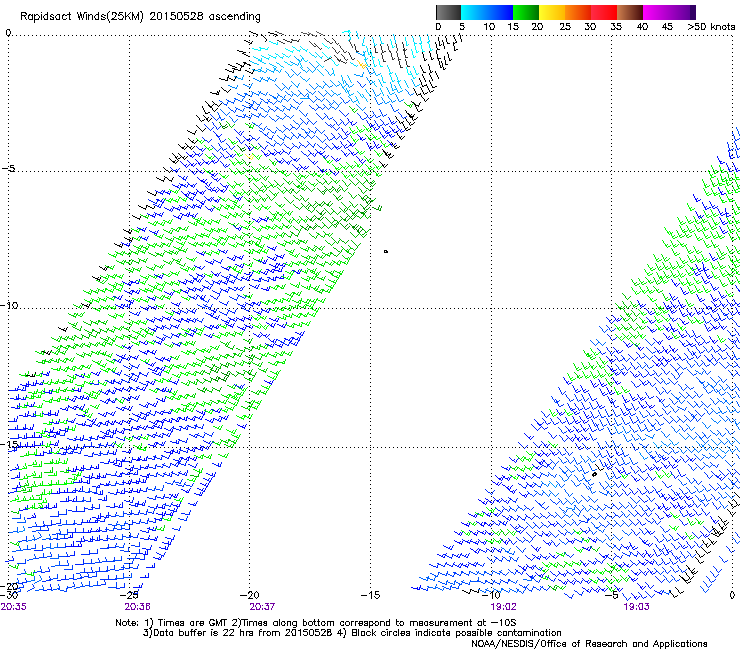Click the note line "3)Data buffer is 22 hrs"
This screenshot has height=650, width=740.
pyautogui.click(x=352, y=633)
